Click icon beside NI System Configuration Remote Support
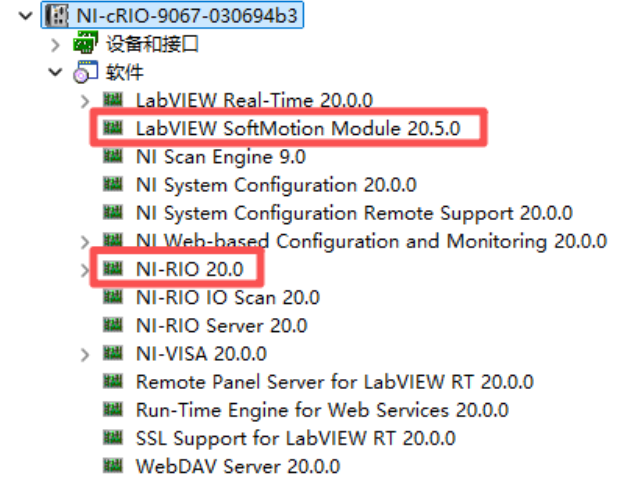The width and height of the screenshot is (630, 479). [x=113, y=212]
